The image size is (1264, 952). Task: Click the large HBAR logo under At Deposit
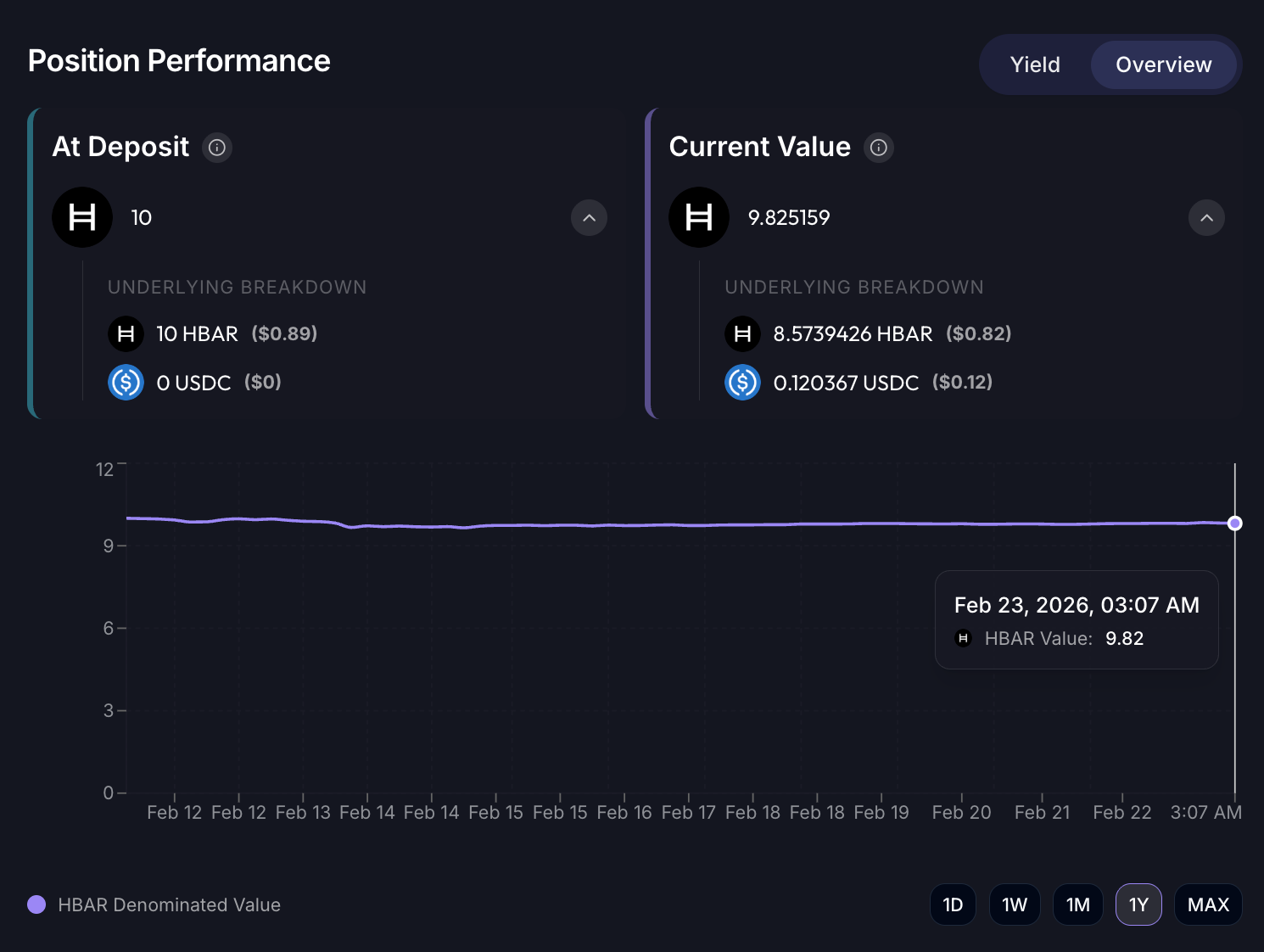(x=82, y=217)
